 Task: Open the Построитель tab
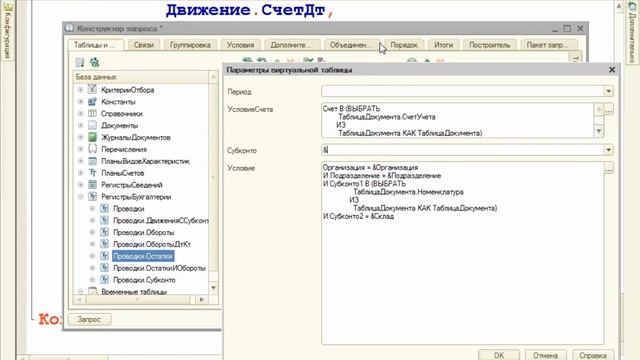tap(489, 45)
